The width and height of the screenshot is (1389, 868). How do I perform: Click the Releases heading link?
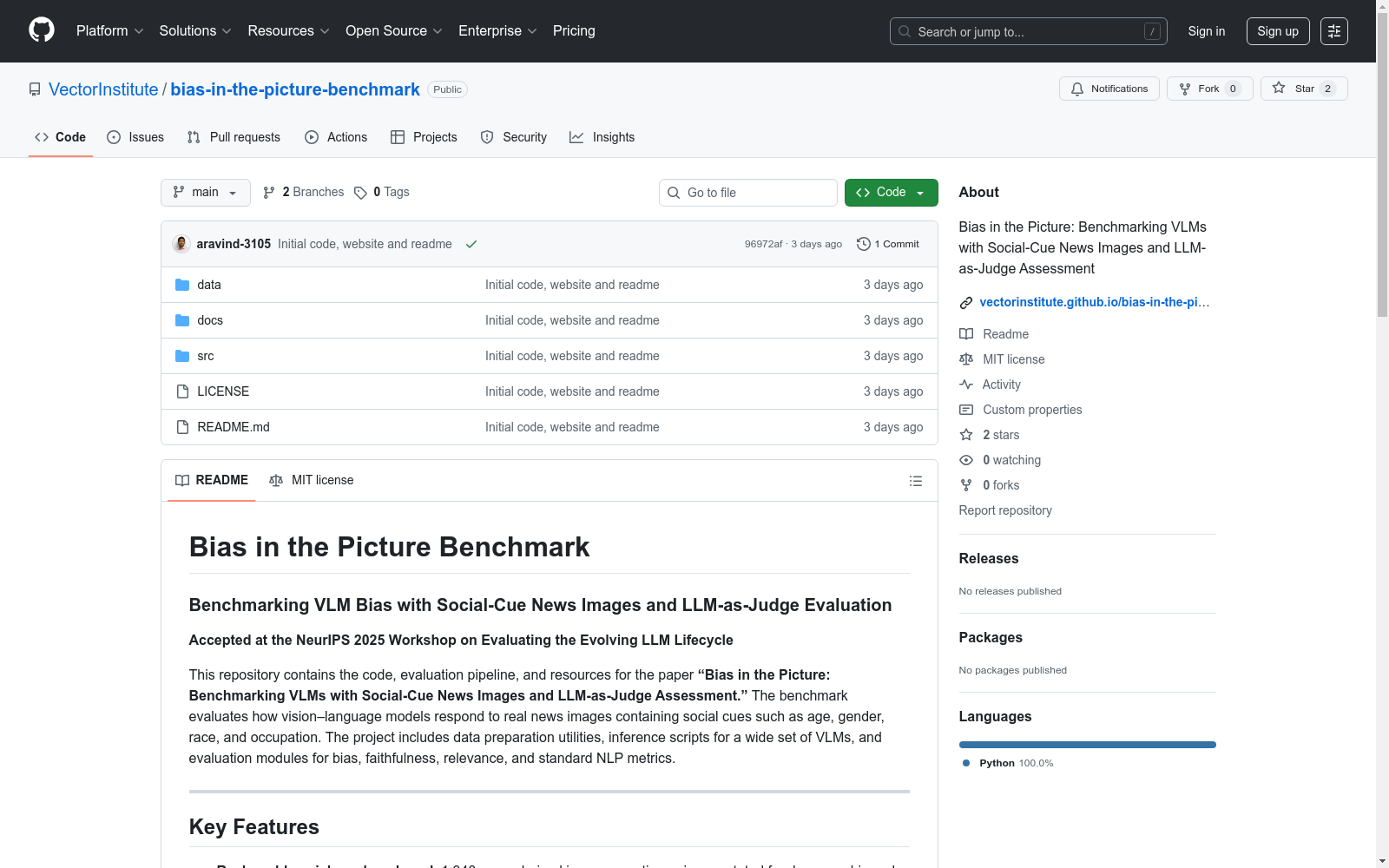(989, 559)
